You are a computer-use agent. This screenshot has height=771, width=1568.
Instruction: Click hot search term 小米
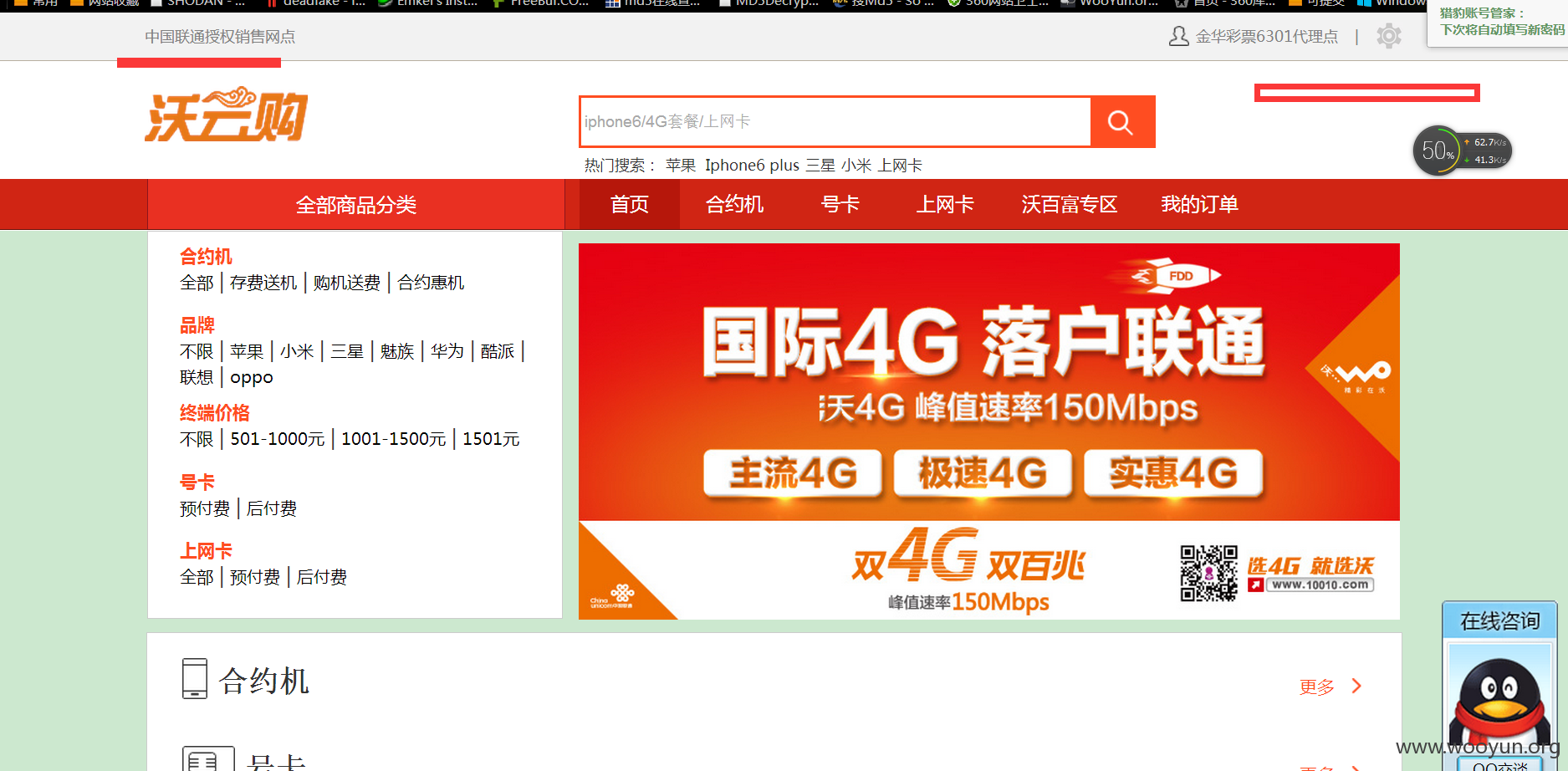pos(856,166)
